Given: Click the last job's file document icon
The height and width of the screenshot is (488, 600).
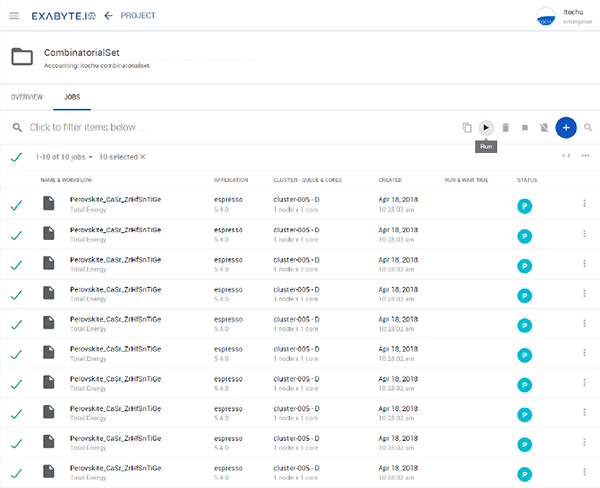Looking at the screenshot, I should pos(49,472).
